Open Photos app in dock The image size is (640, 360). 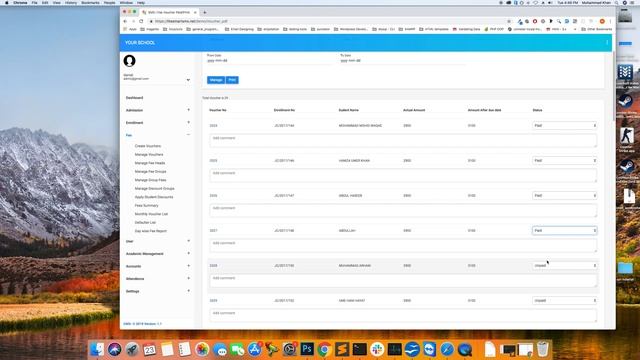(202, 349)
